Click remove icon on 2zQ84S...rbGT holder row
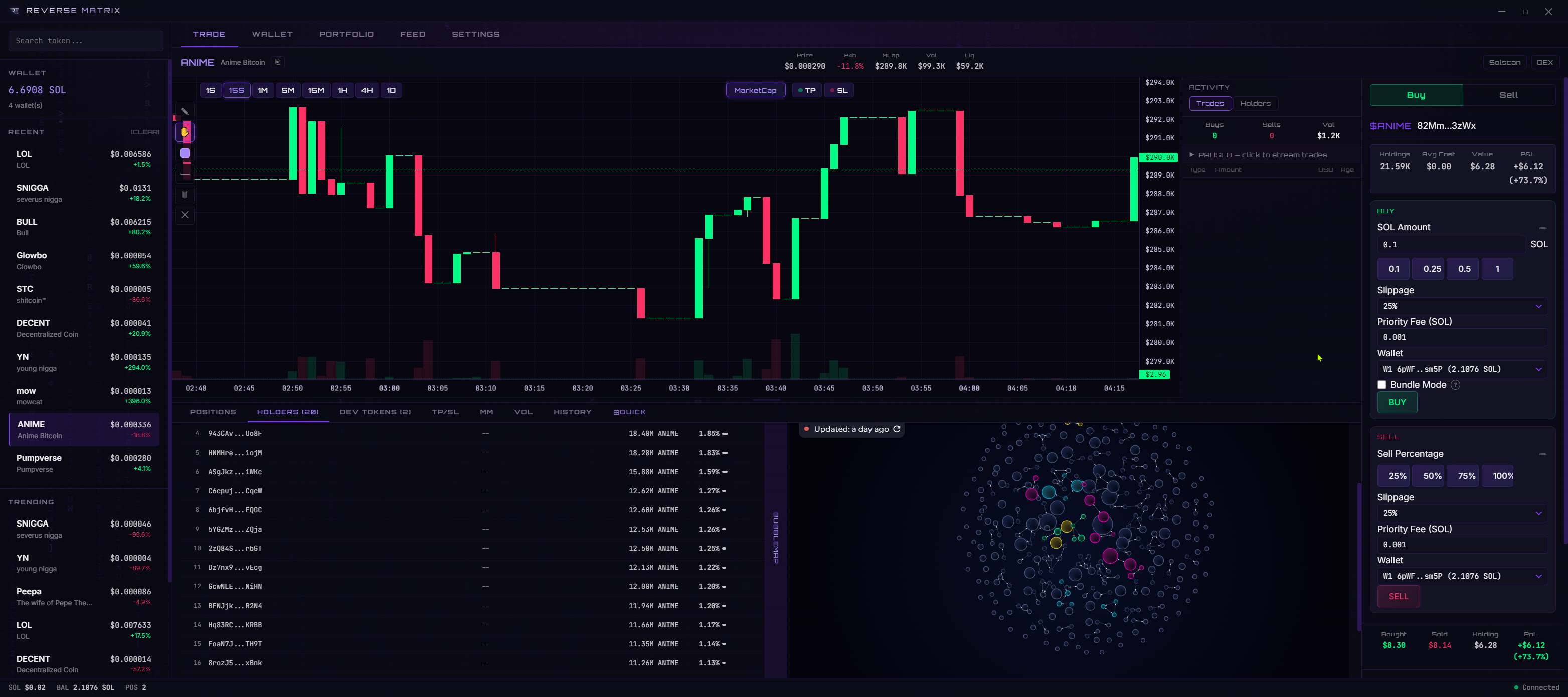Screen dimensions: 1568x697 coord(724,548)
